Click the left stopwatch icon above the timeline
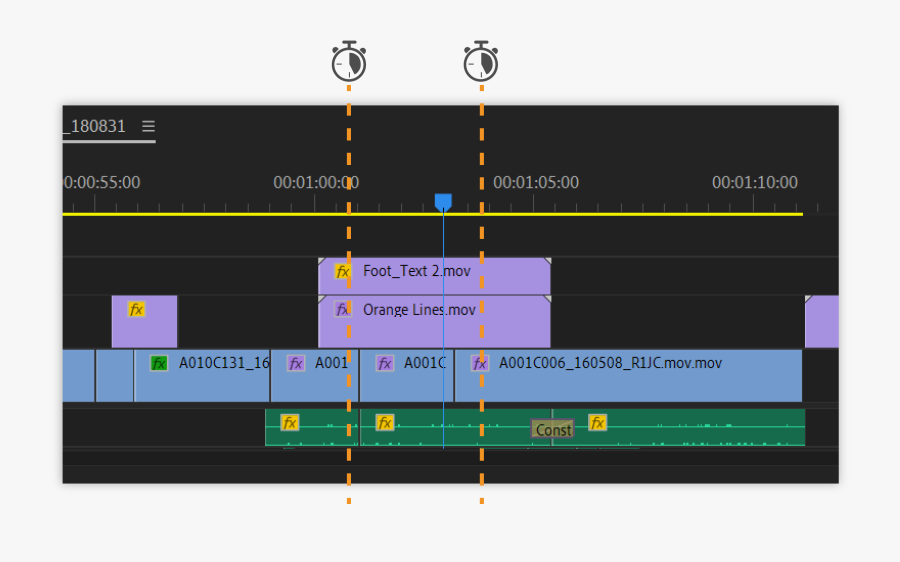This screenshot has height=562, width=900. pyautogui.click(x=349, y=62)
